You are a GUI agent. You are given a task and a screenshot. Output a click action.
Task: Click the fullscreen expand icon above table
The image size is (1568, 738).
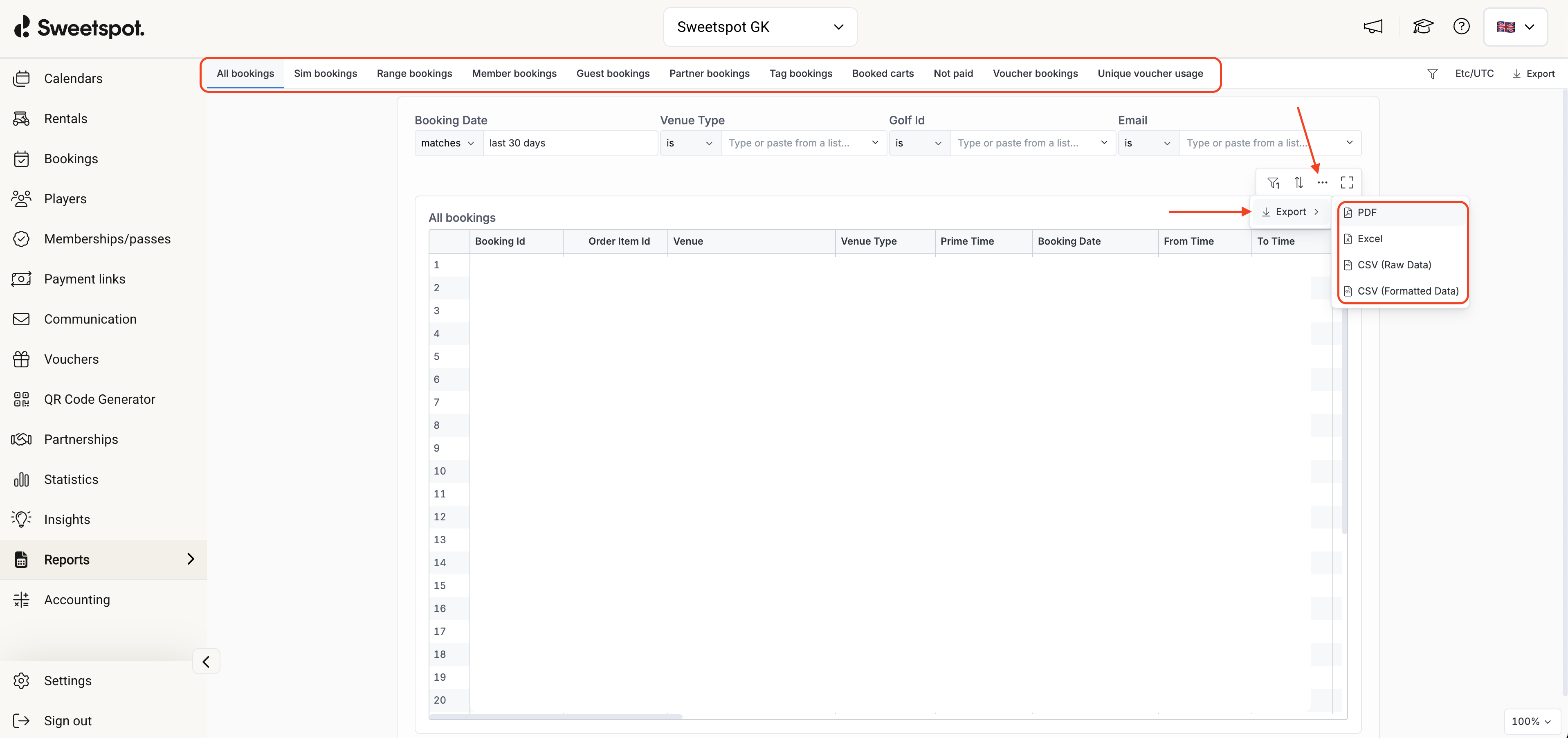point(1346,182)
